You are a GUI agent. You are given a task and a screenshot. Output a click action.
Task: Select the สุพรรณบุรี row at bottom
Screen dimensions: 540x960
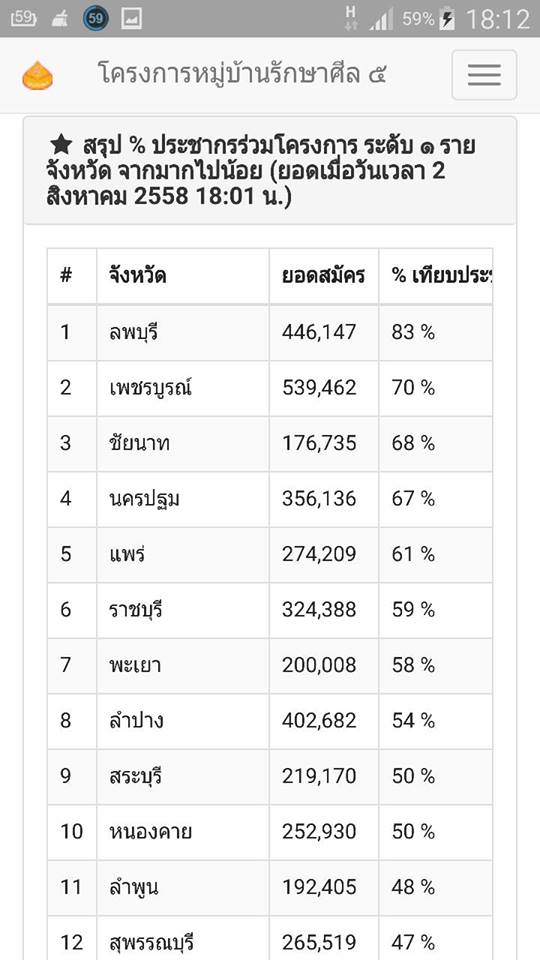270,938
